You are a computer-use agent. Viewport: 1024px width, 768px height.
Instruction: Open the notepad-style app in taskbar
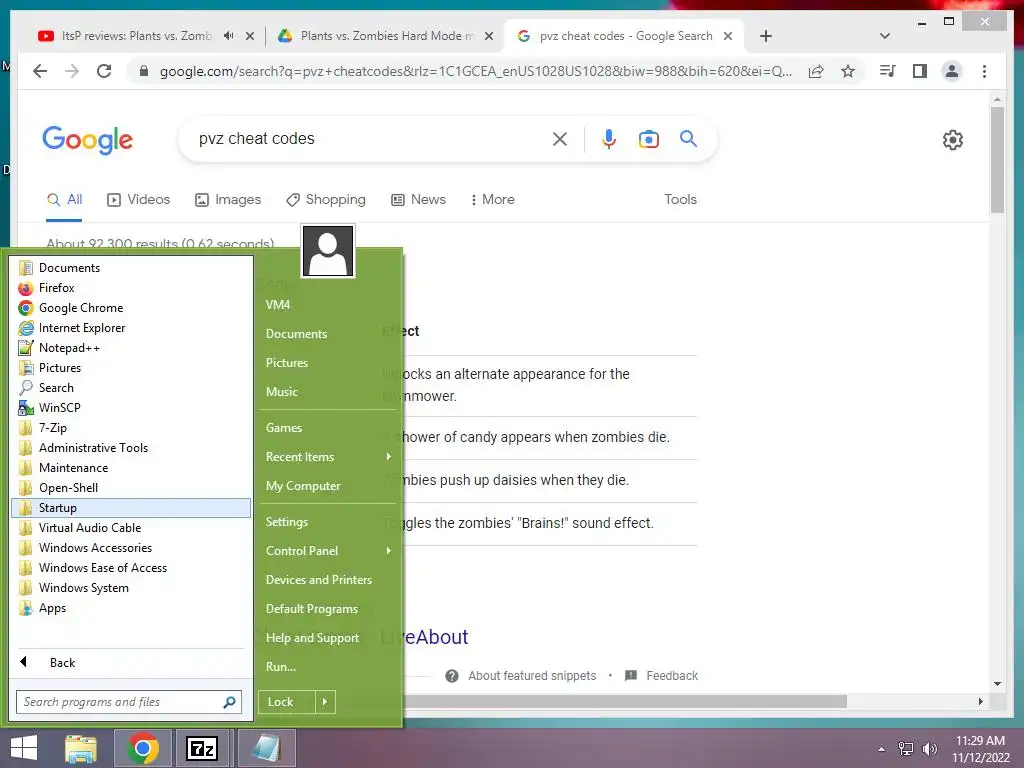pos(266,748)
